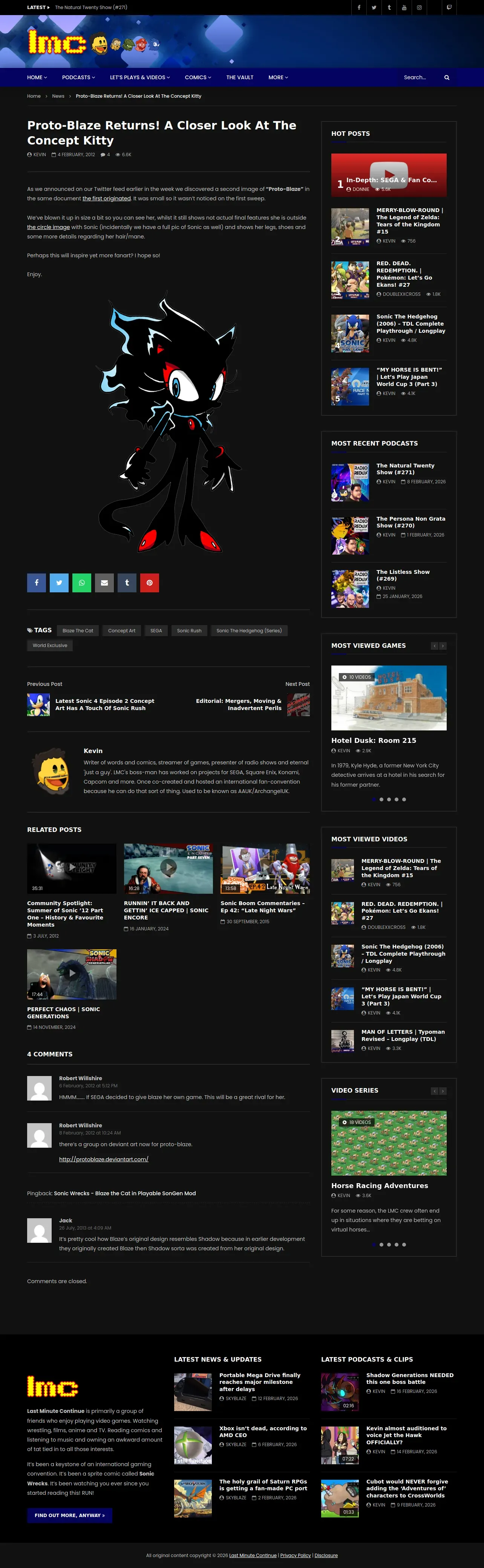Image resolution: width=484 pixels, height=1568 pixels.
Task: Open the Facebook page from top bar
Action: coord(359,7)
